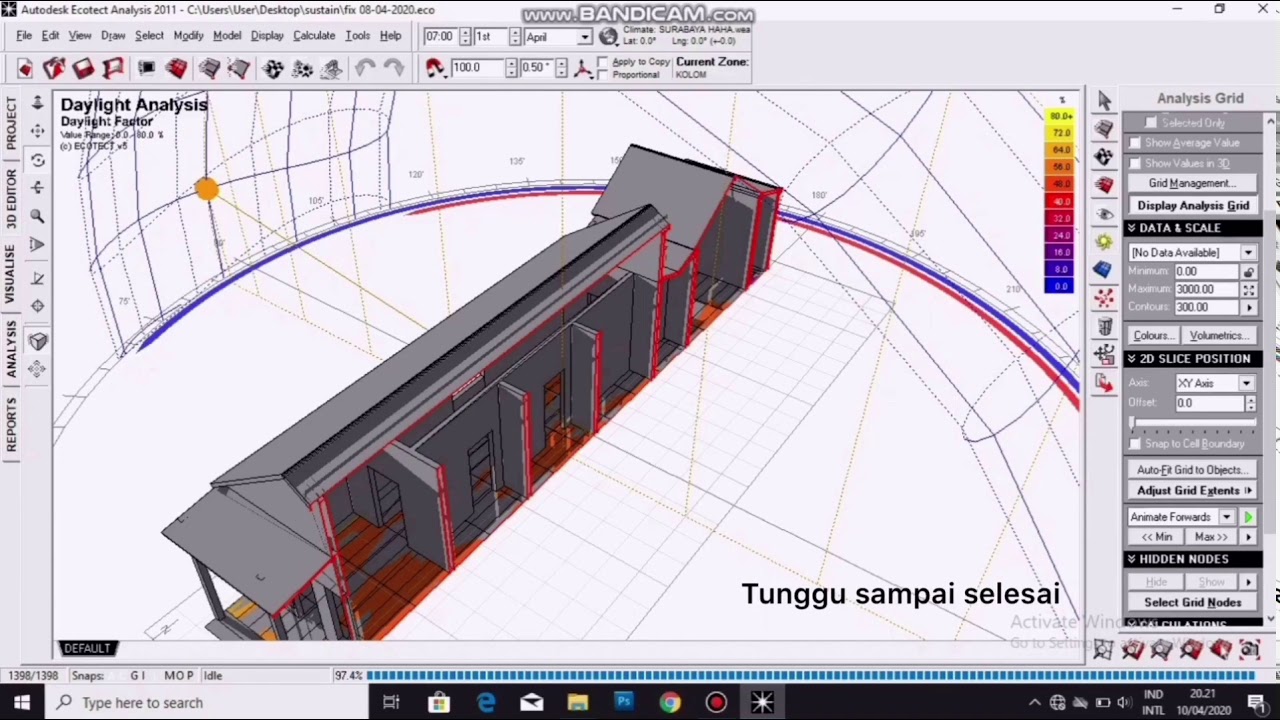1280x720 pixels.
Task: Click the red particle nodes panel icon
Action: 1104,297
